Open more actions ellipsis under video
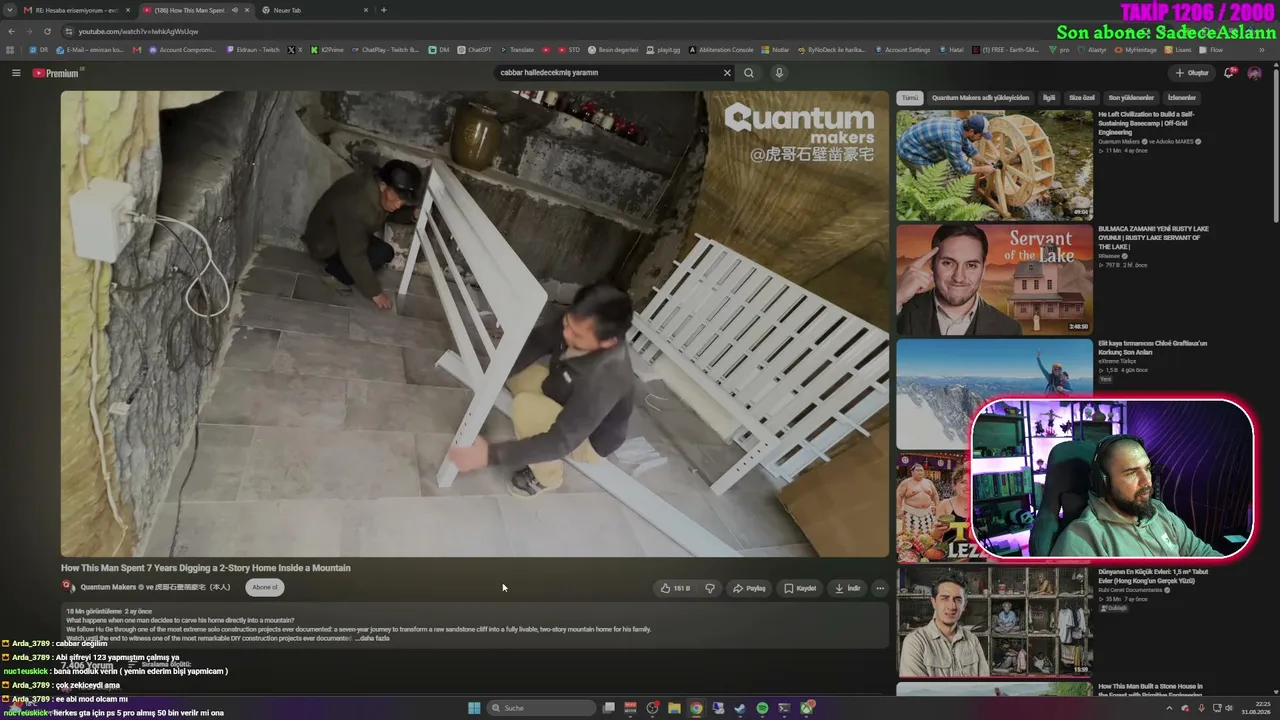 (x=880, y=588)
